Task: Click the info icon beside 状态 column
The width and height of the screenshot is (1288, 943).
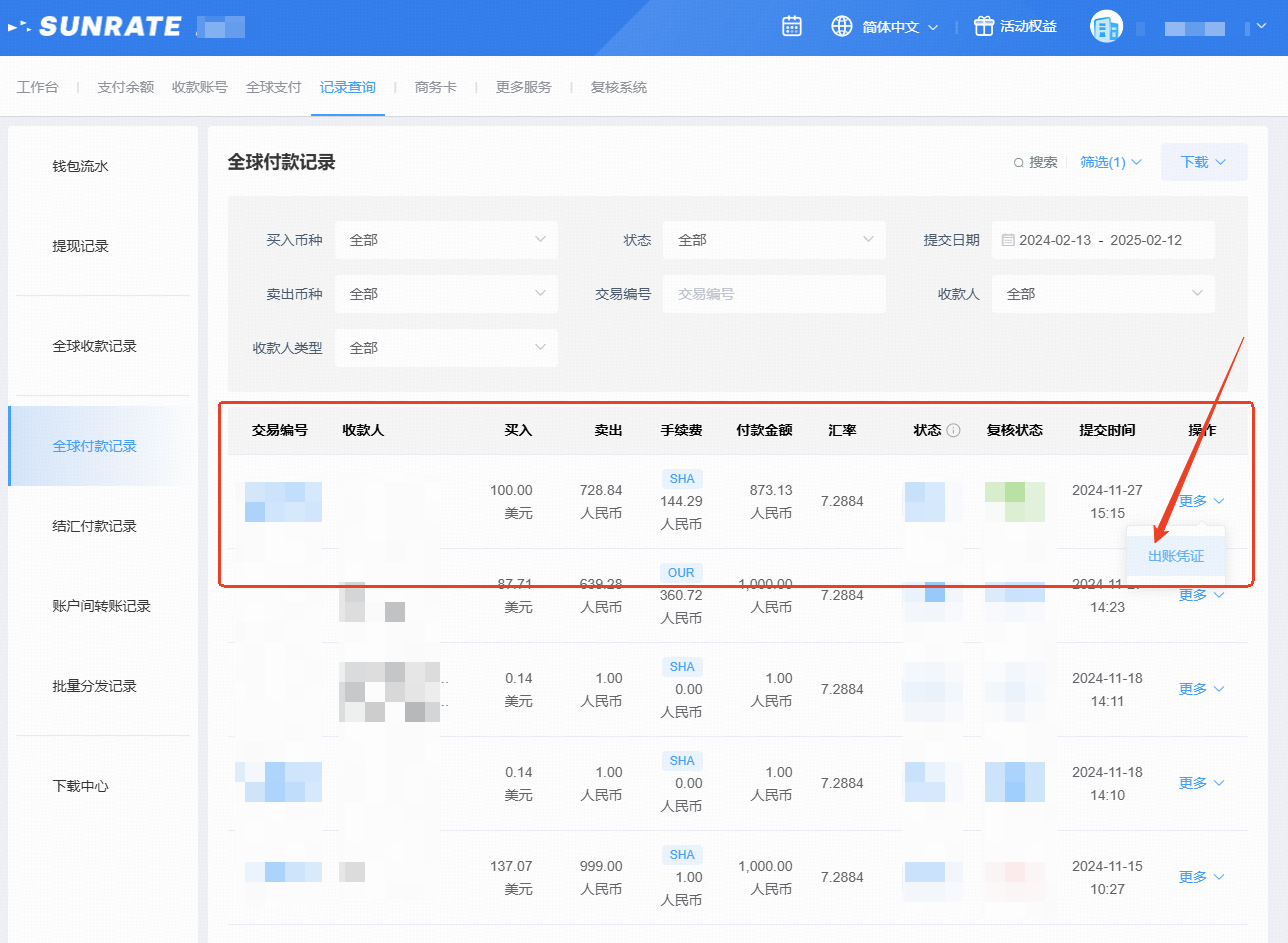Action: [953, 431]
